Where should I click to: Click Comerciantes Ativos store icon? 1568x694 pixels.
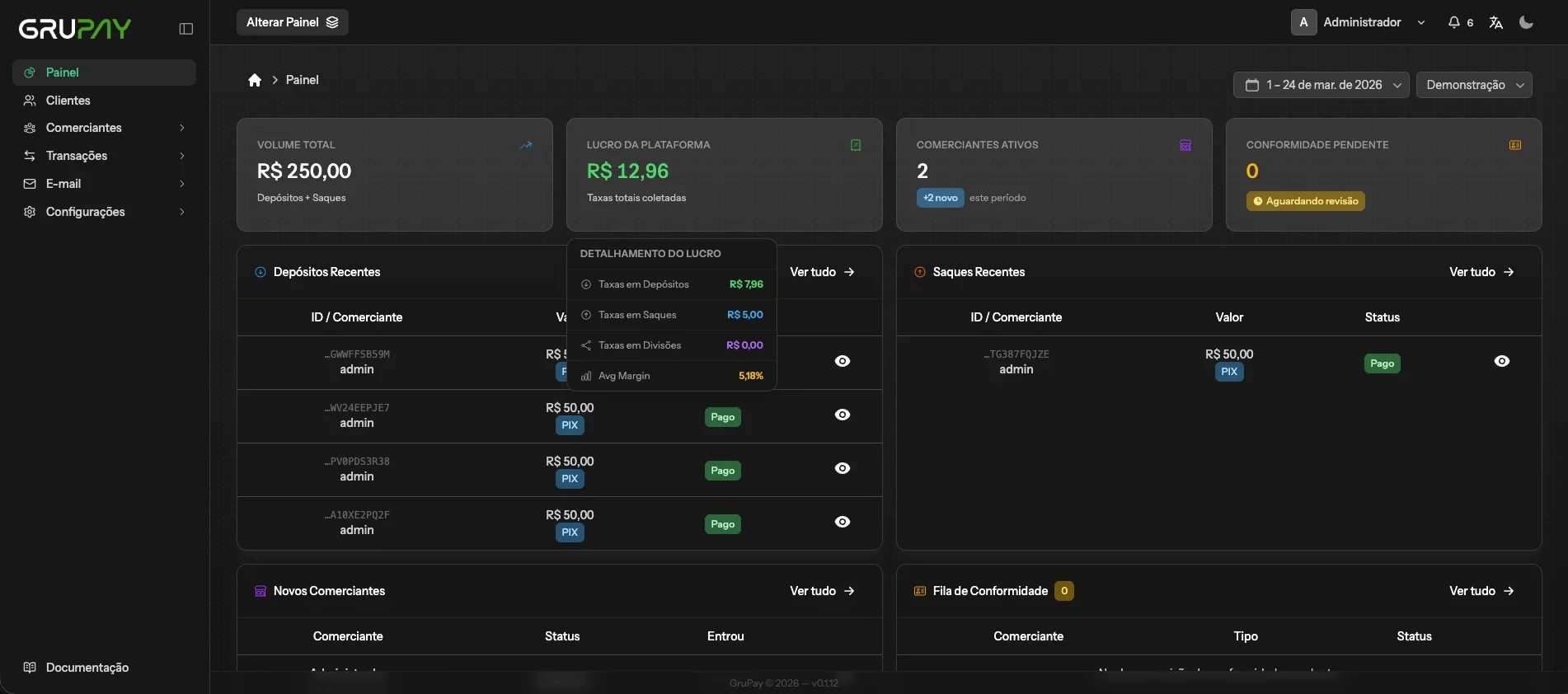(x=1185, y=145)
